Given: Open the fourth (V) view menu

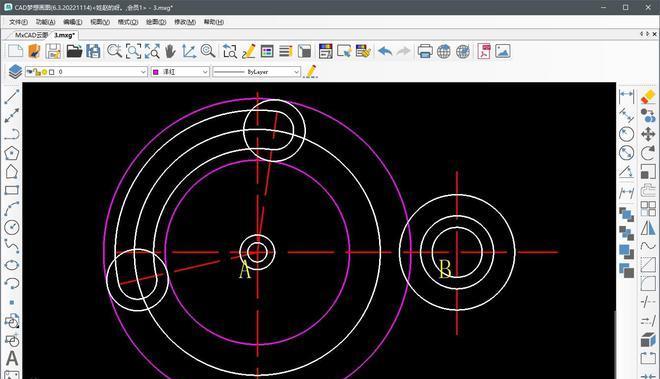Looking at the screenshot, I should click(100, 22).
